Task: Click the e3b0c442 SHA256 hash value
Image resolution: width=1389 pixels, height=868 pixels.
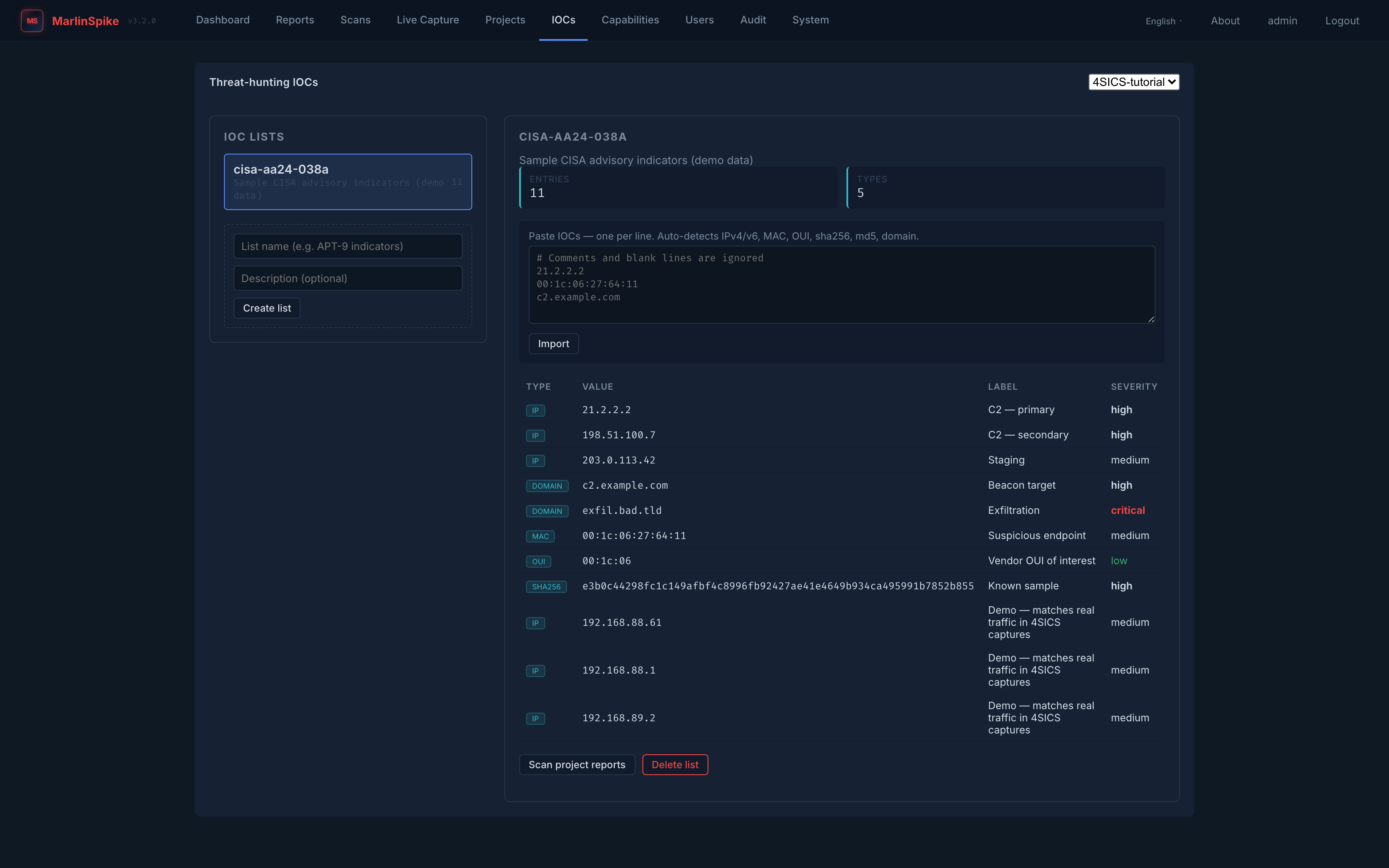Action: pos(778,586)
